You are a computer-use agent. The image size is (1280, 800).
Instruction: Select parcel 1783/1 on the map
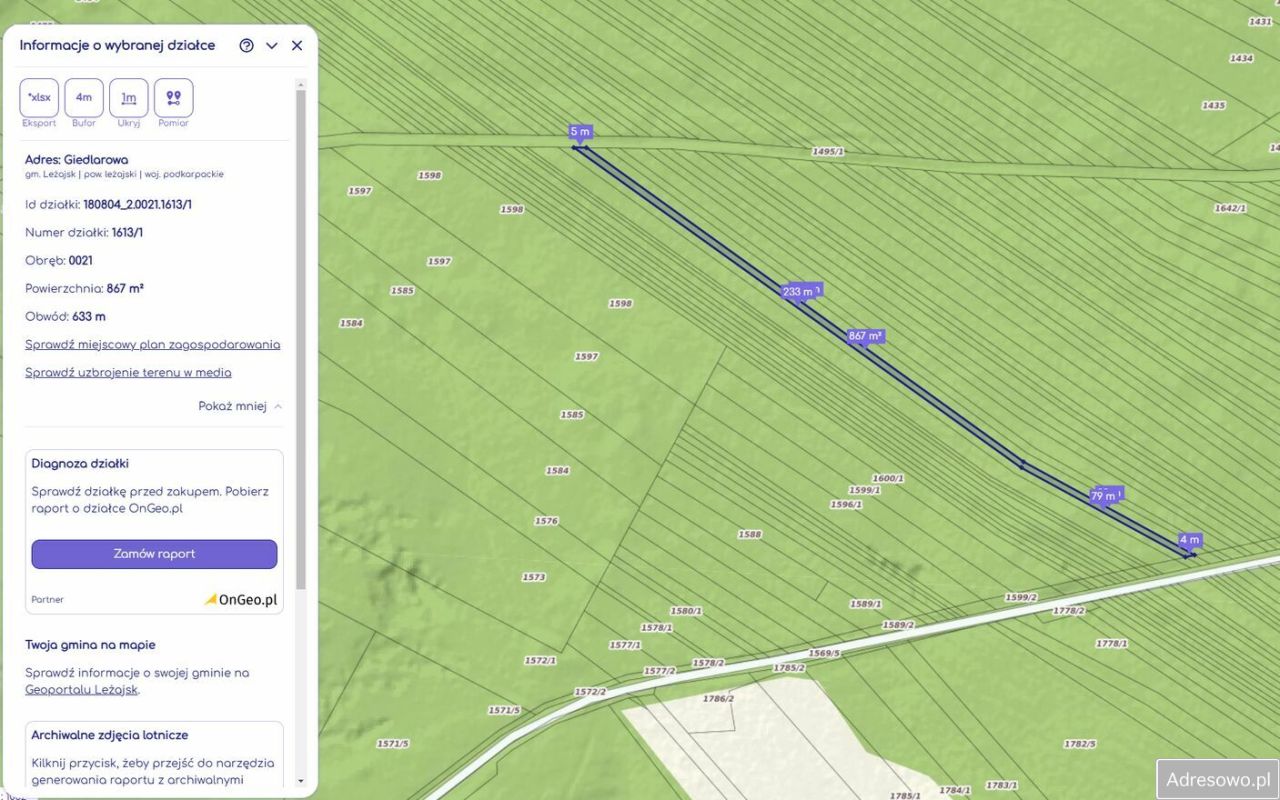[1002, 785]
